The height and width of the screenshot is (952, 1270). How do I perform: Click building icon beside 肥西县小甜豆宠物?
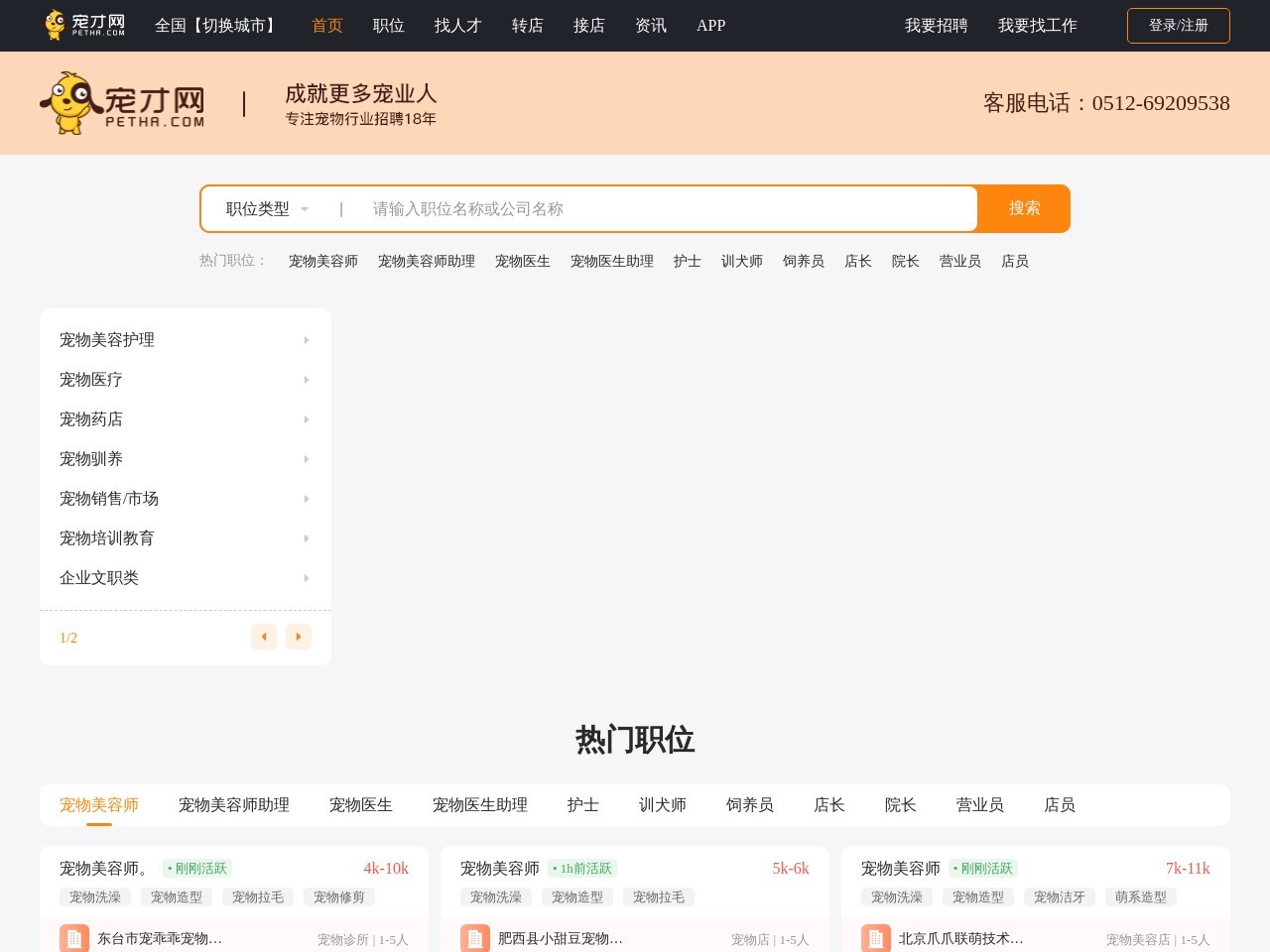pyautogui.click(x=475, y=938)
